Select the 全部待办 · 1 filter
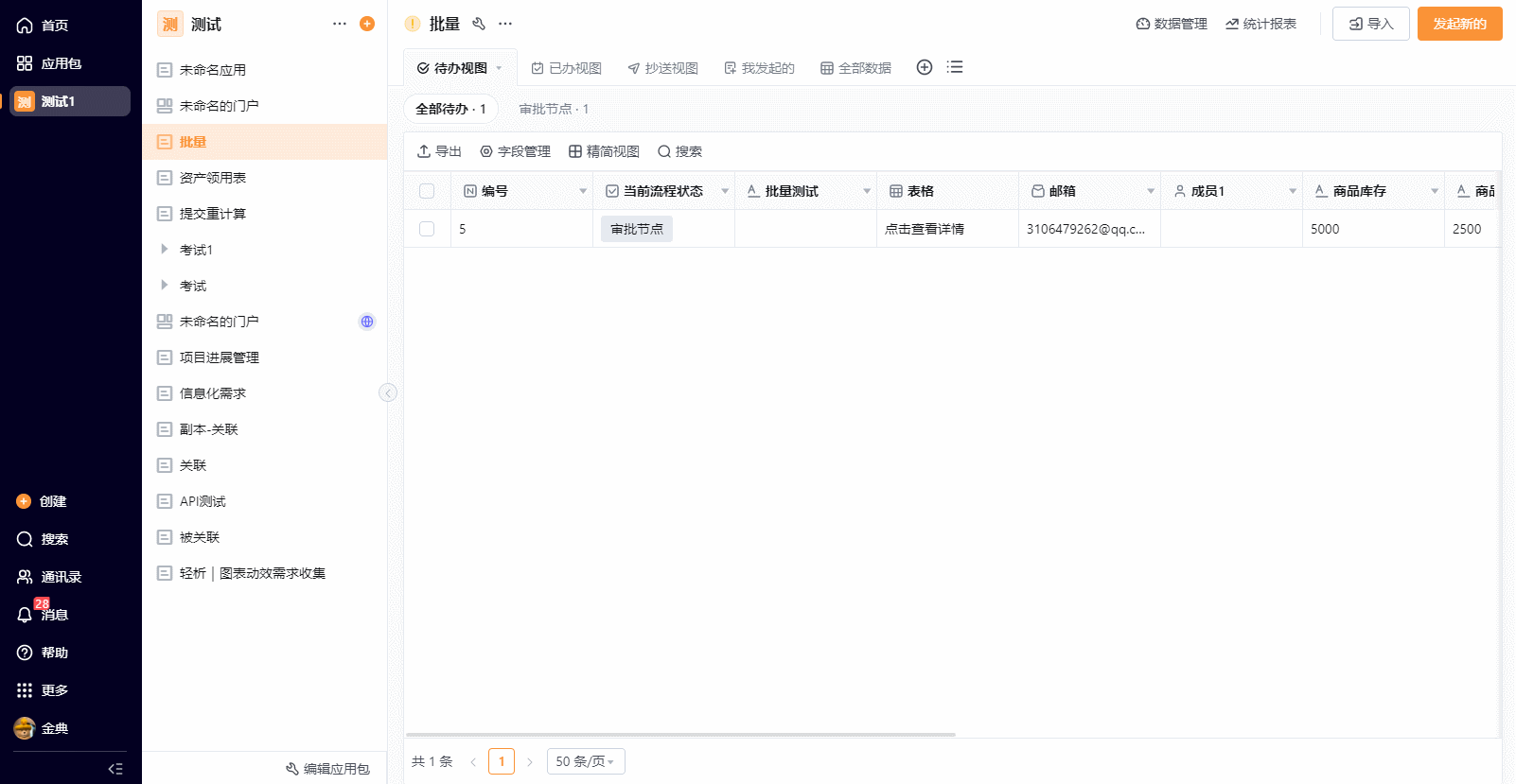Viewport: 1516px width, 784px height. tap(451, 109)
